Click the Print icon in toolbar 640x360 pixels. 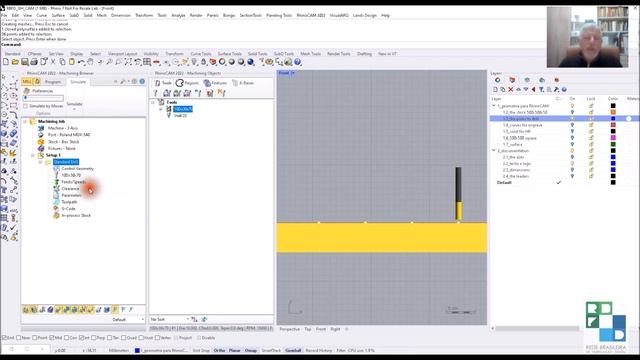(34, 62)
